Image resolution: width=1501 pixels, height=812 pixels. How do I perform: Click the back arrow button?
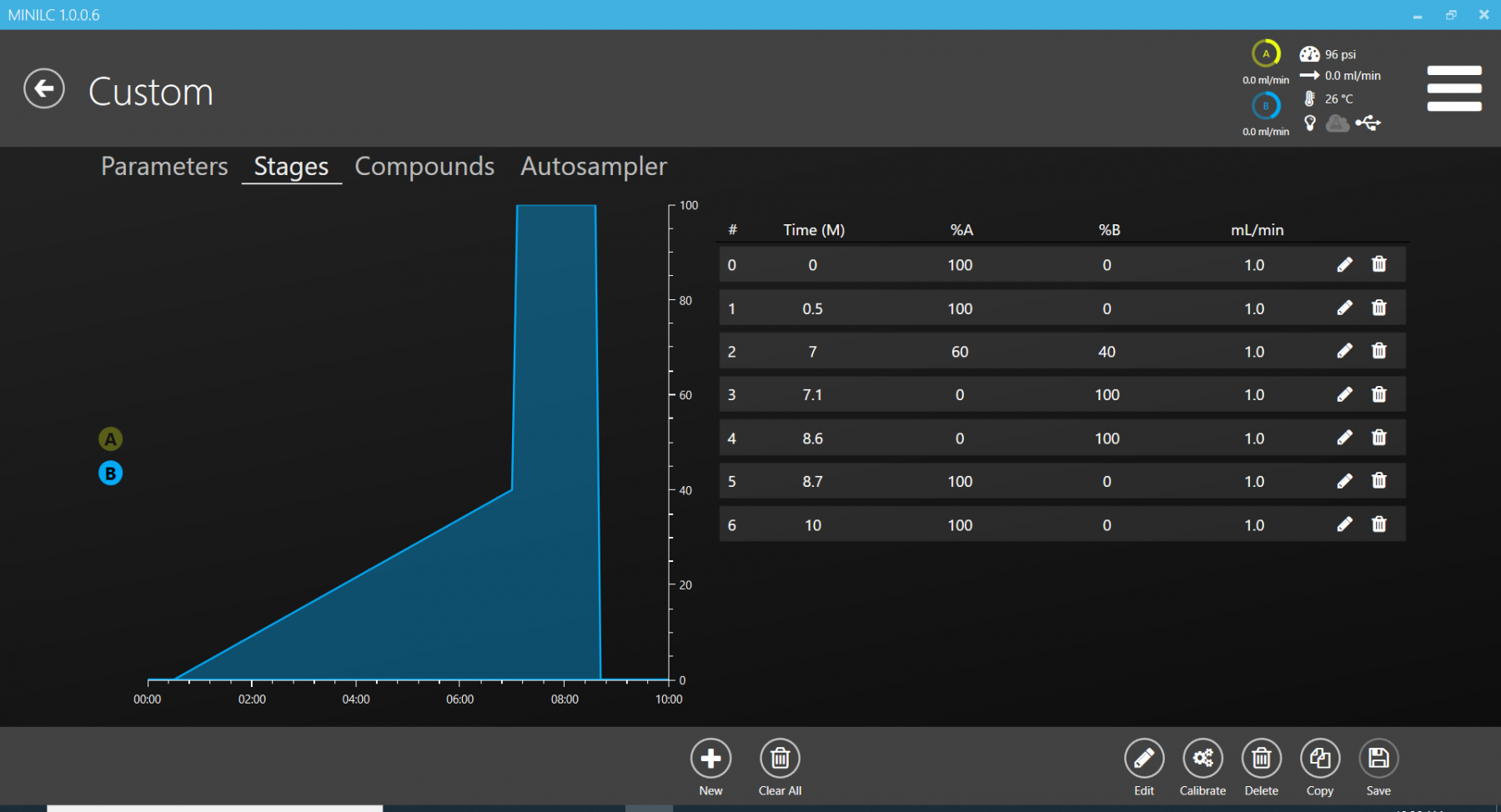pos(44,88)
